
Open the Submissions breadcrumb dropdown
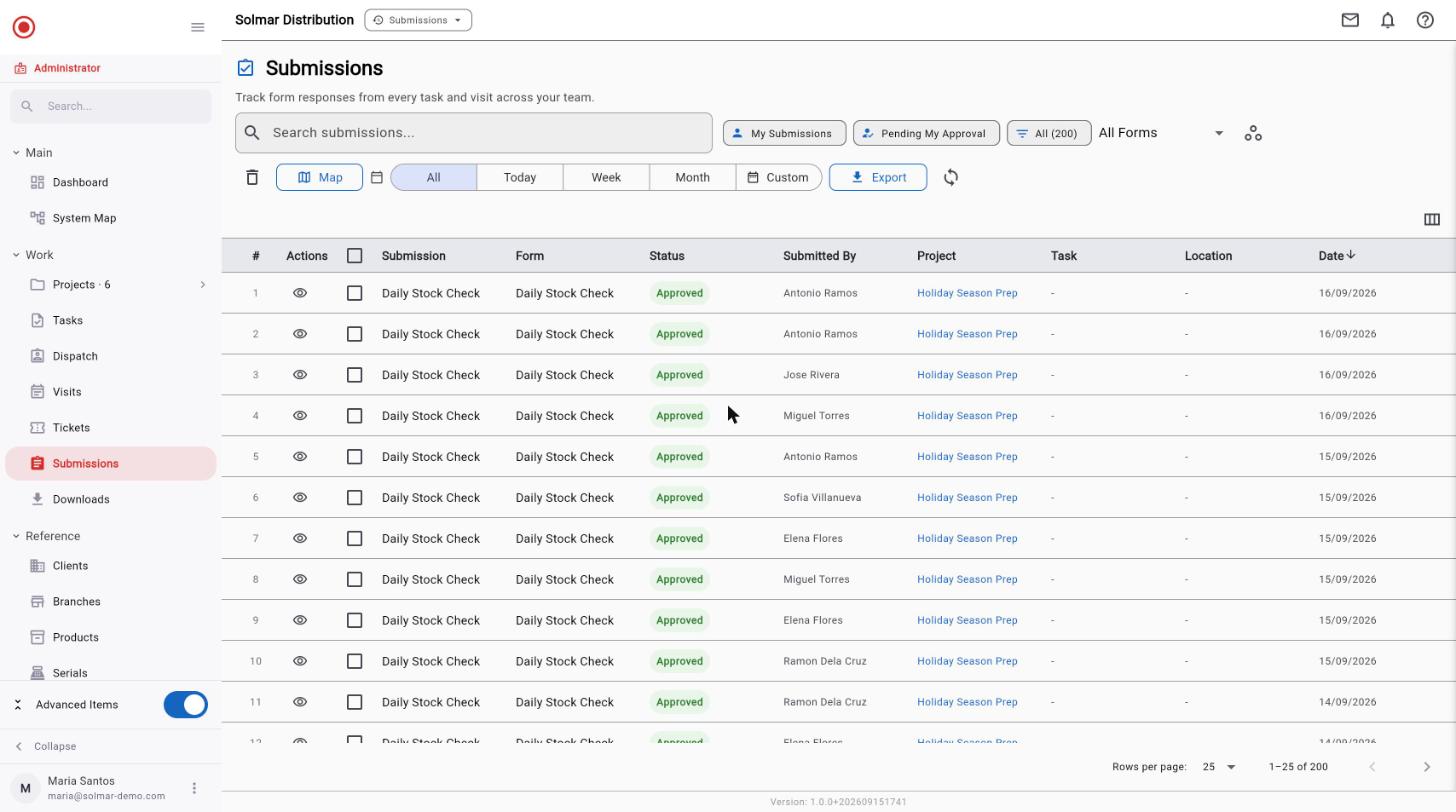(418, 20)
